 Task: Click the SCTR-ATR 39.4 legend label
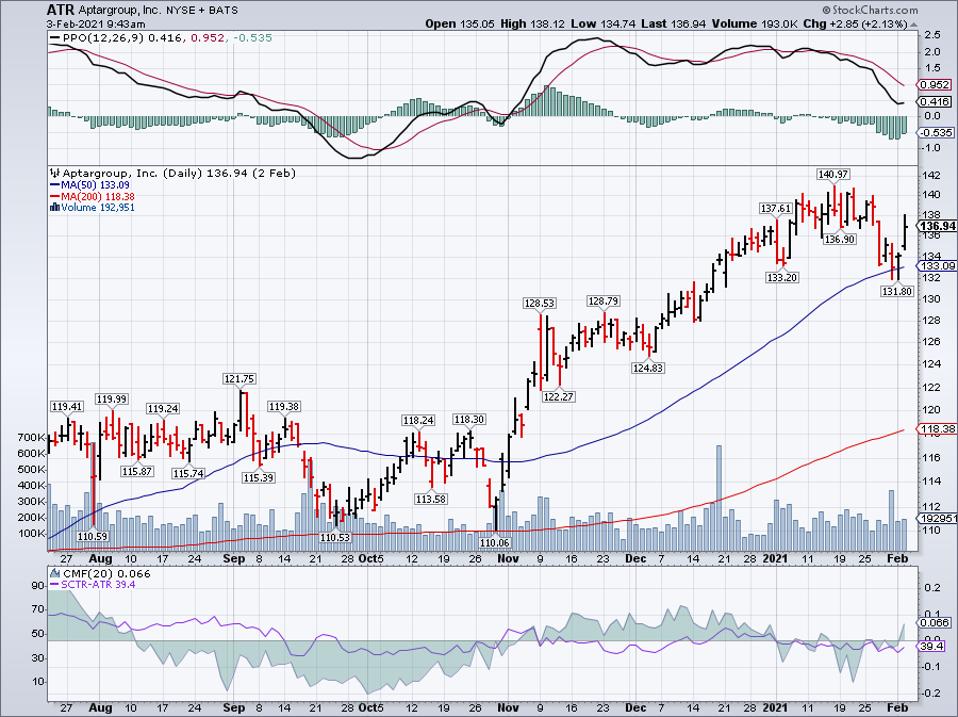pyautogui.click(x=98, y=585)
